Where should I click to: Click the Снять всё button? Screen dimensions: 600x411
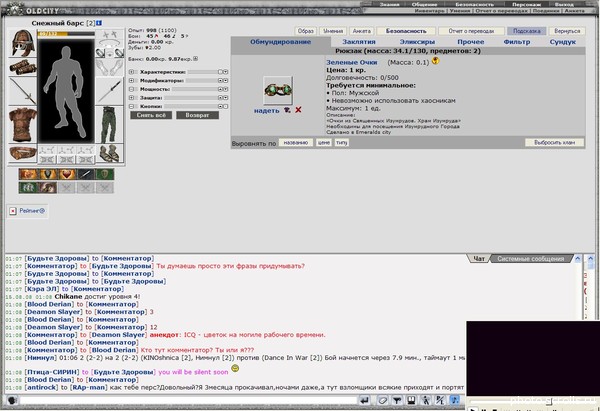pyautogui.click(x=151, y=115)
